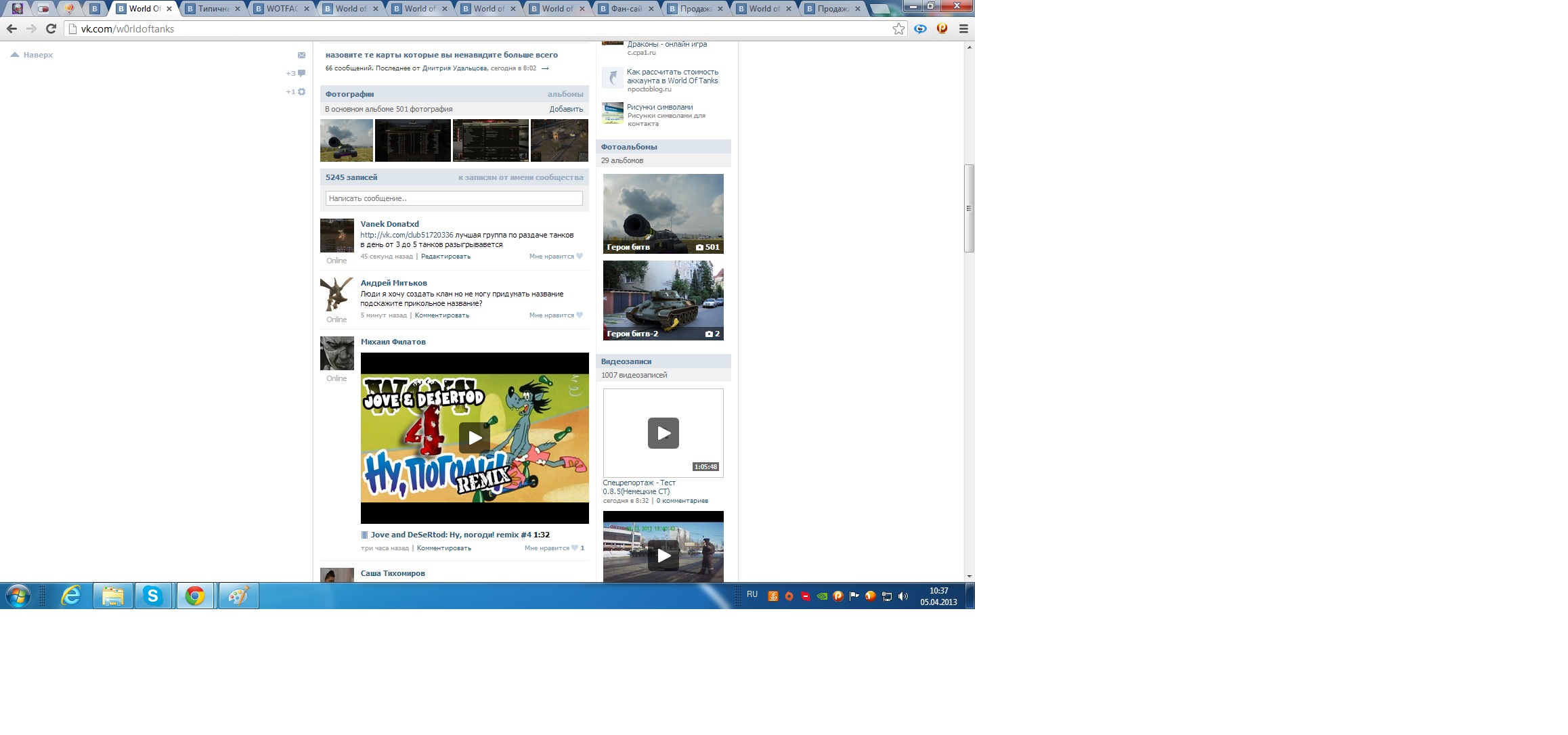Open Windows Explorer folder on taskbar
This screenshot has height=735, width=1568.
coord(112,596)
